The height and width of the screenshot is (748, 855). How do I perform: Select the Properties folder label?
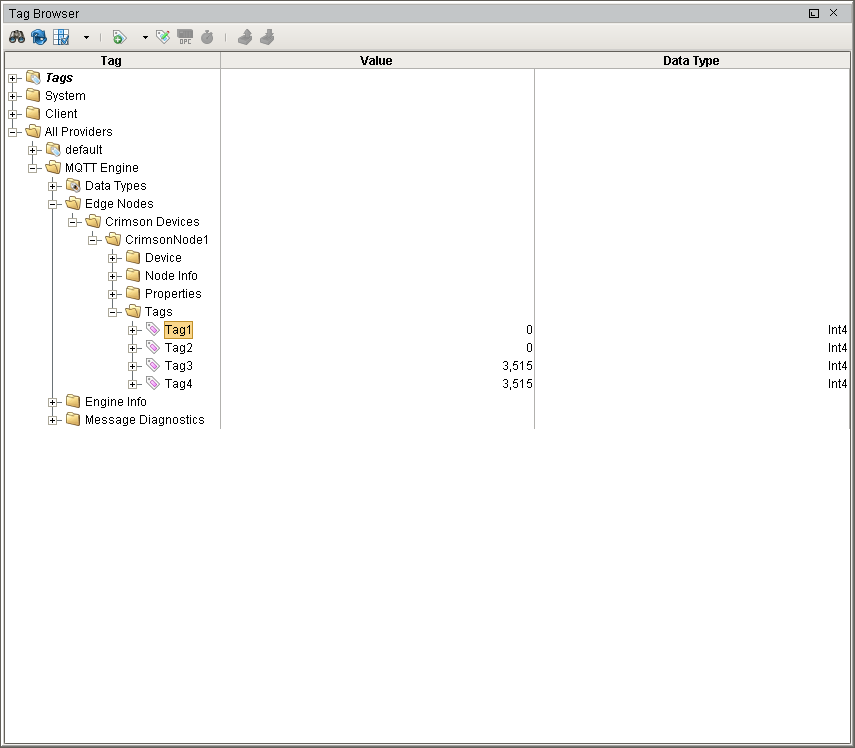(173, 294)
